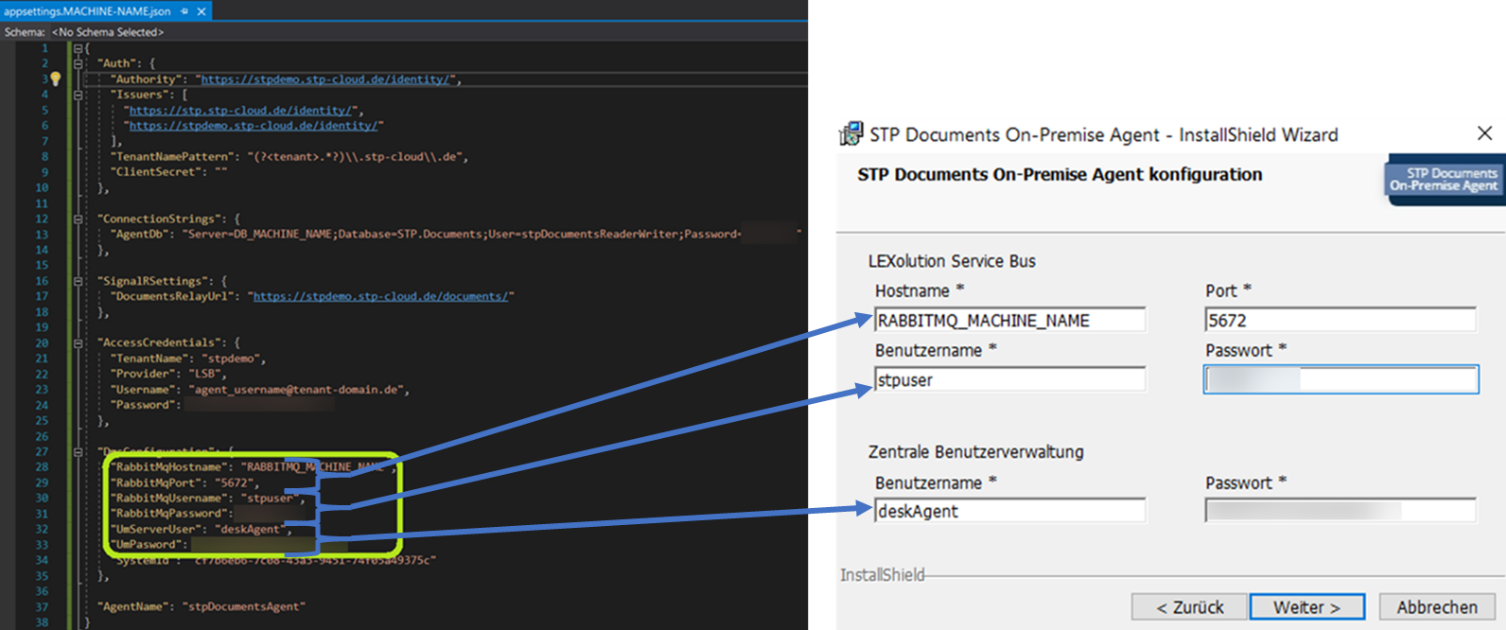Click the InstallShield Wizard title bar icon
Screen dimensions: 1506x630
point(851,134)
